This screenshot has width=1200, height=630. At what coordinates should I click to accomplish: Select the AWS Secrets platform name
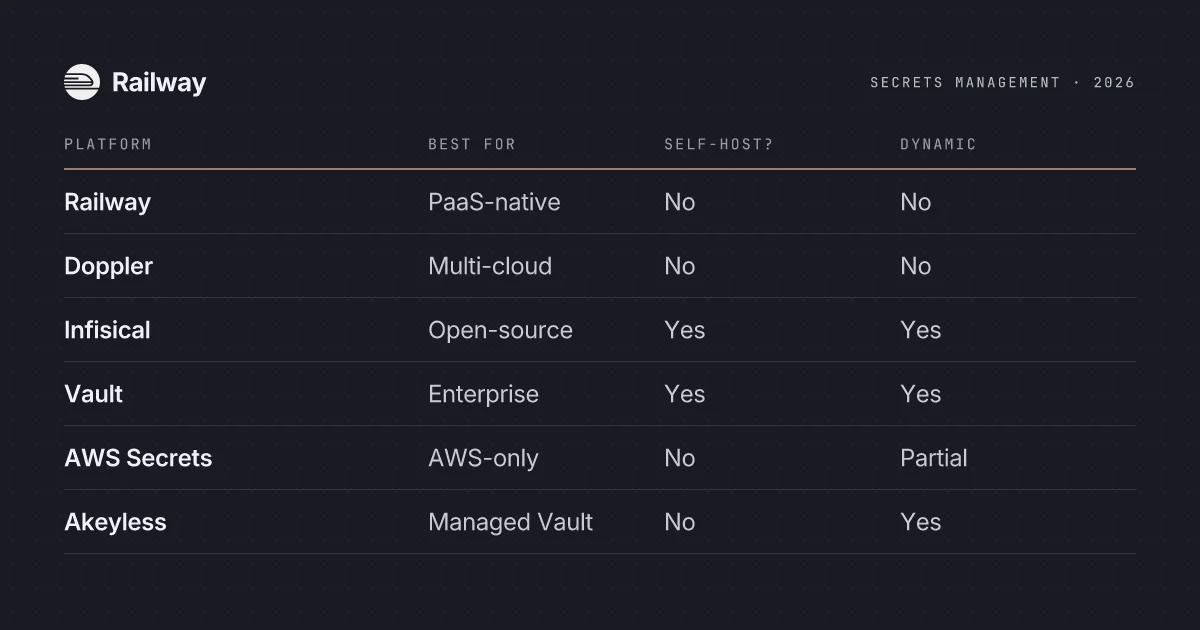click(x=138, y=458)
